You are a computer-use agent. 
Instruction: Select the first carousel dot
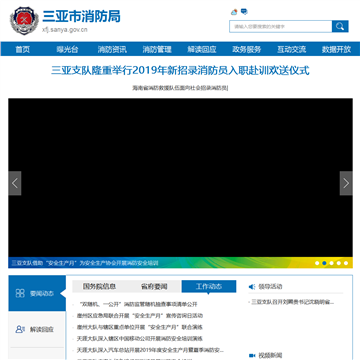point(317,263)
